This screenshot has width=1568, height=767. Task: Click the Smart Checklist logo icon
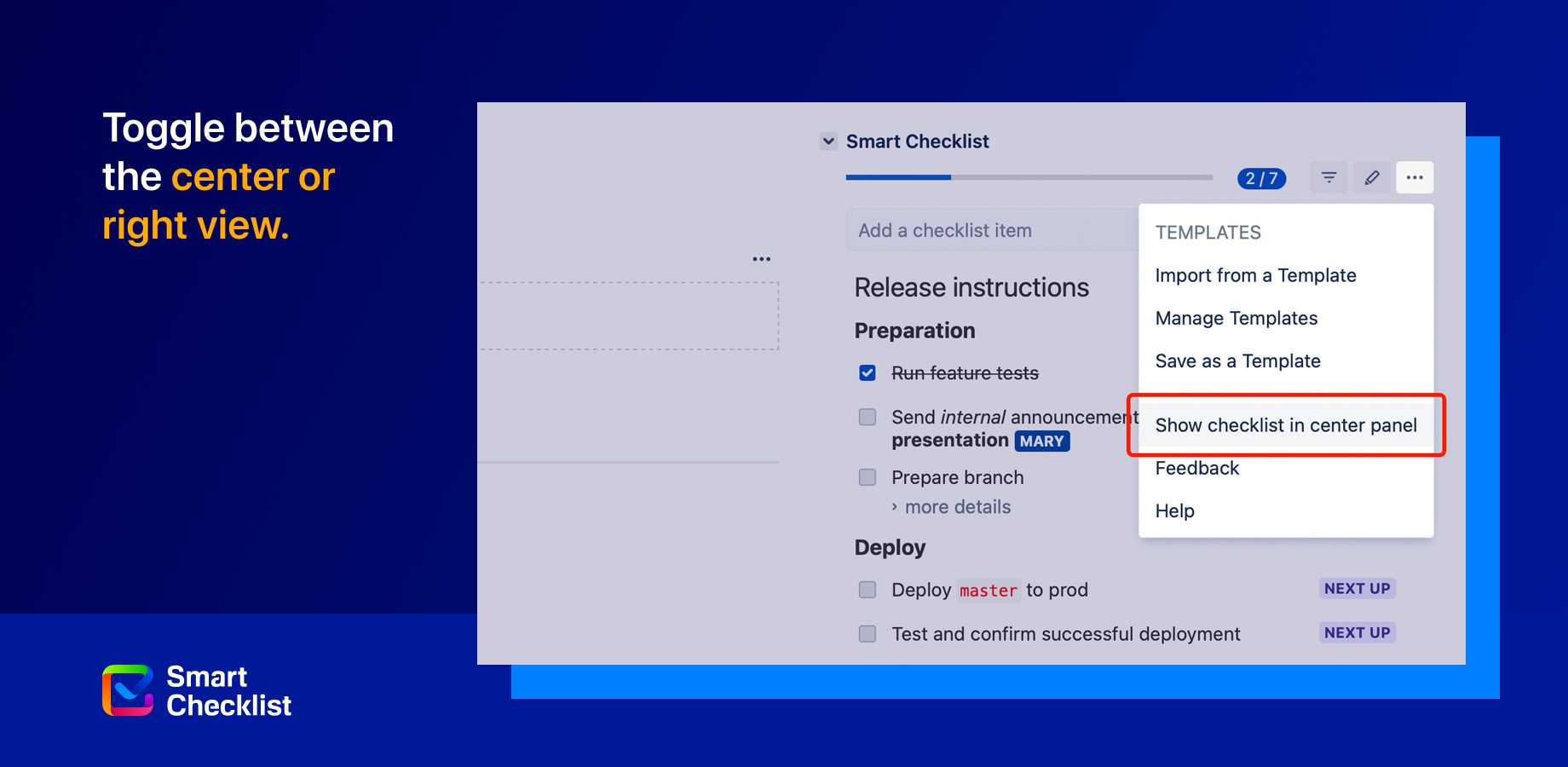tap(128, 690)
